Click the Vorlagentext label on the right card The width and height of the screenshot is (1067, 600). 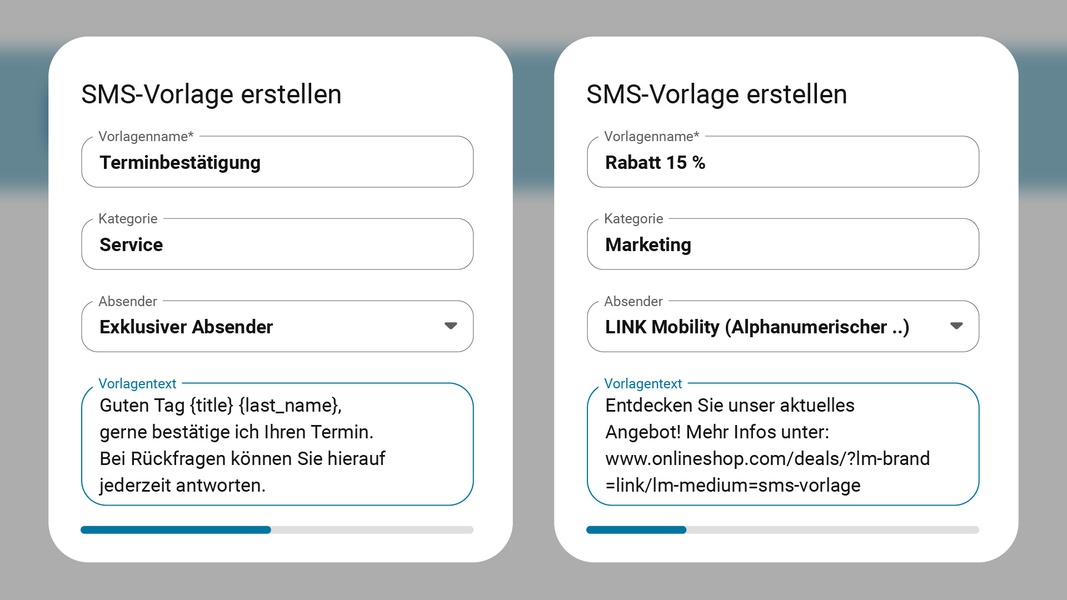tap(643, 383)
